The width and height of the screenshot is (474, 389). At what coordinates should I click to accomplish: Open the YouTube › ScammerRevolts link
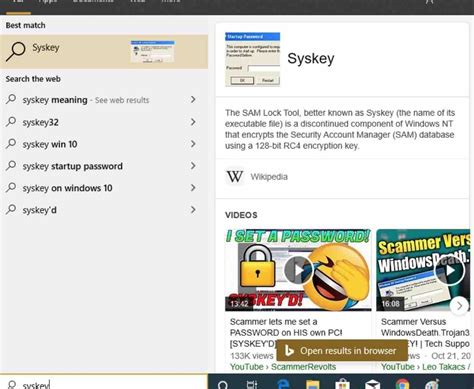283,367
